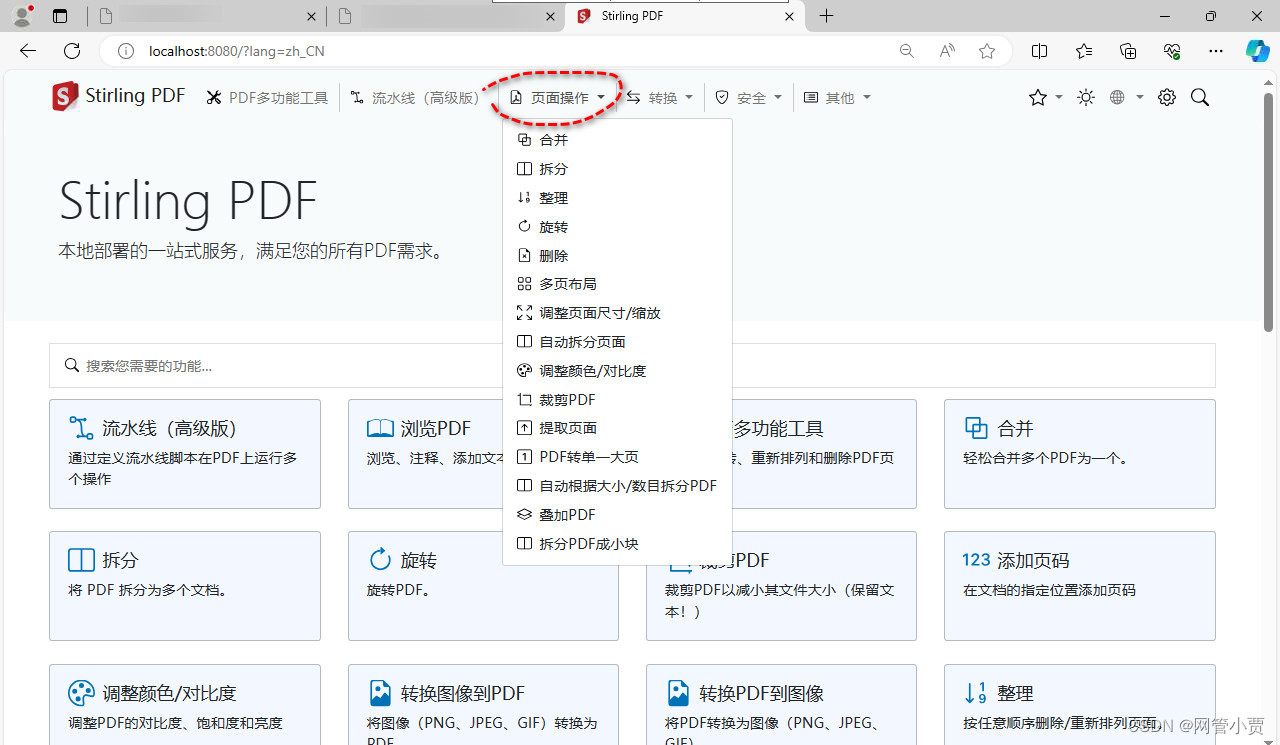Image resolution: width=1280 pixels, height=745 pixels.
Task: Choose 叠加PDF menu entry
Action: (617, 515)
